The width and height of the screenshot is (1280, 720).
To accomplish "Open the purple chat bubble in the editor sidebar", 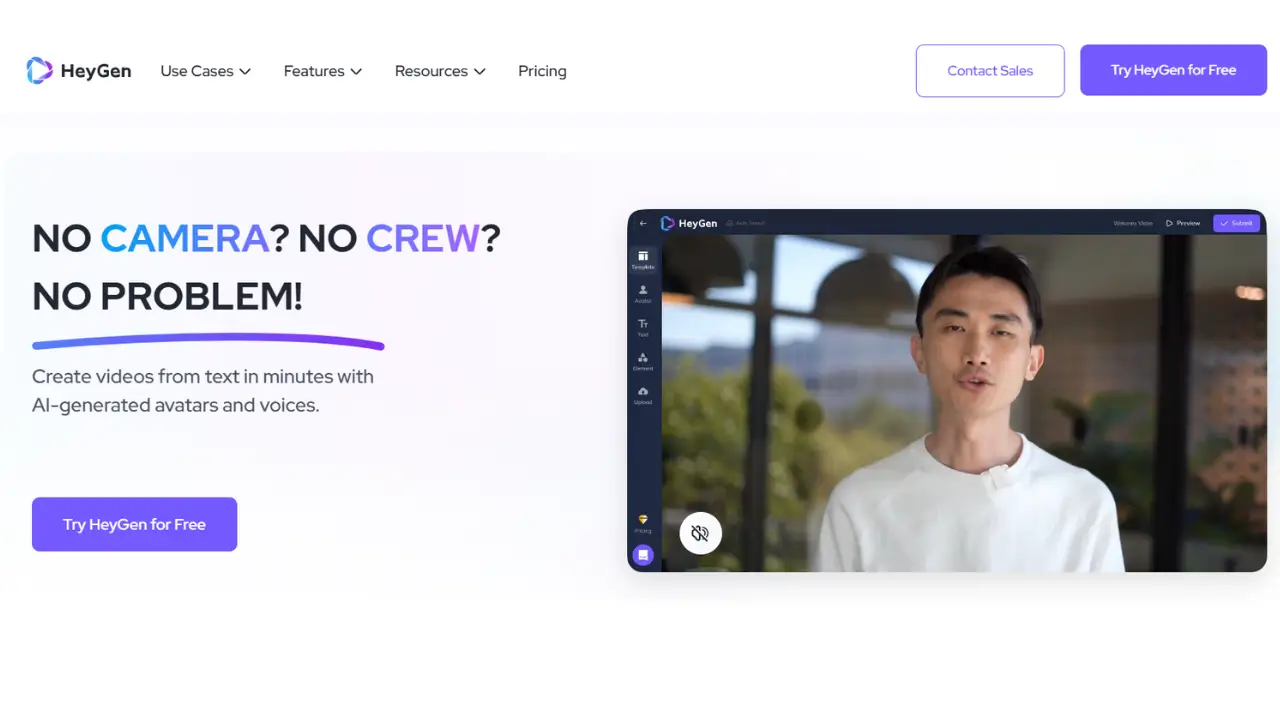I will pyautogui.click(x=643, y=555).
